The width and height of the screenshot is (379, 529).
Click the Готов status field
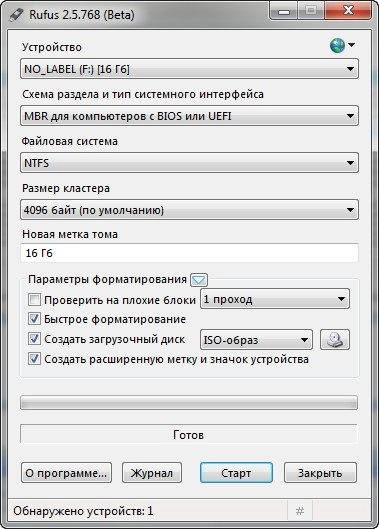click(x=189, y=434)
